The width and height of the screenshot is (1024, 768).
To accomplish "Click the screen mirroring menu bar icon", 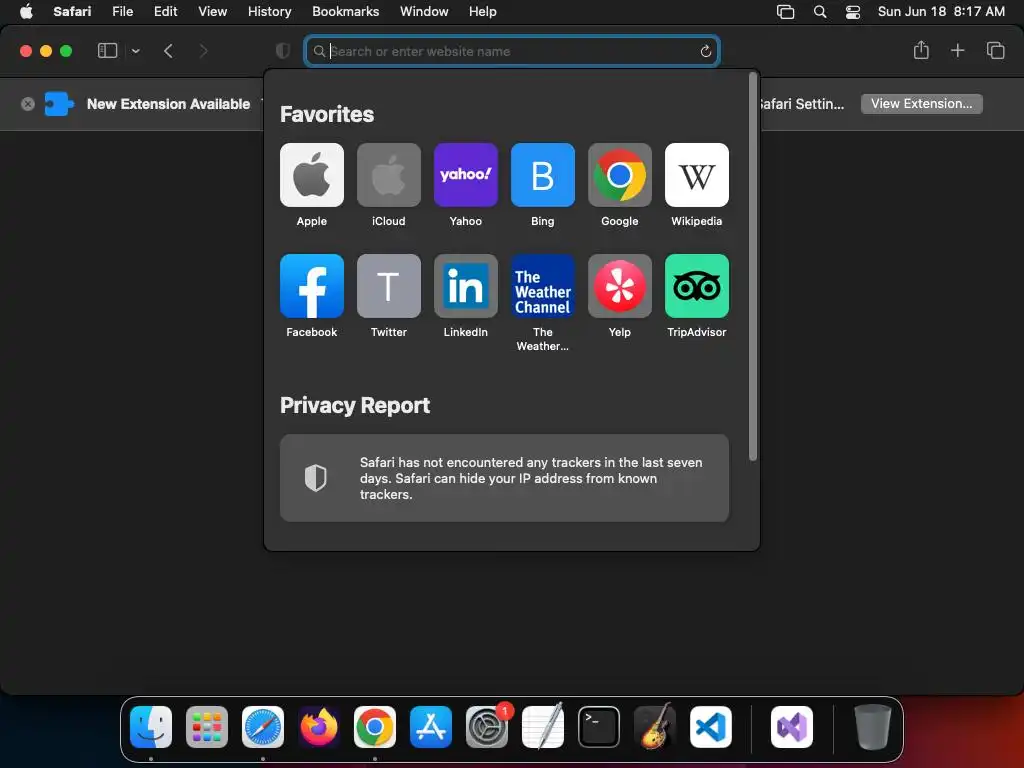I will (785, 12).
